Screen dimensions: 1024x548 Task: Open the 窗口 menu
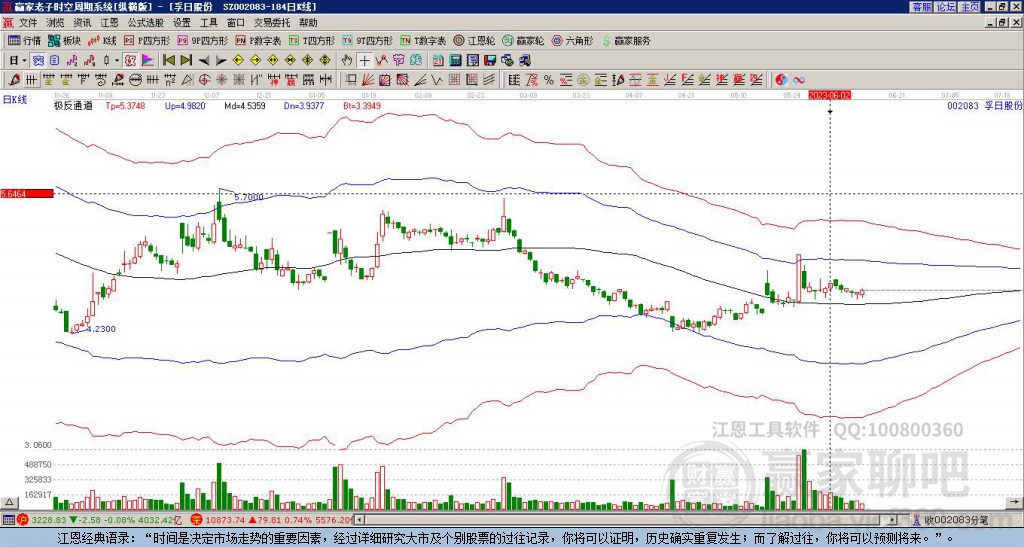pos(236,23)
